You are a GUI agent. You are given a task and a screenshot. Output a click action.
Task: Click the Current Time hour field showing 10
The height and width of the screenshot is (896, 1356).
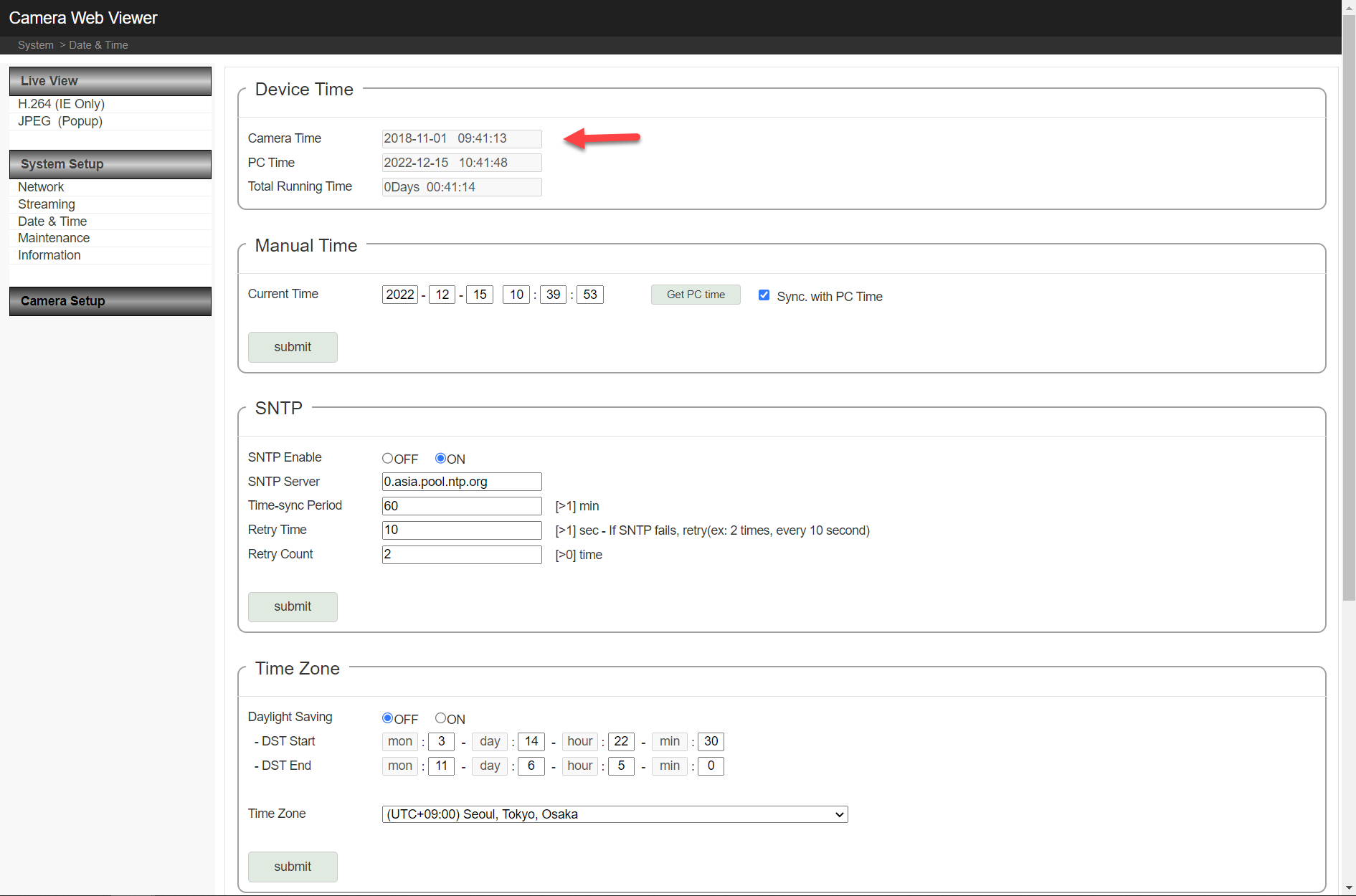516,295
